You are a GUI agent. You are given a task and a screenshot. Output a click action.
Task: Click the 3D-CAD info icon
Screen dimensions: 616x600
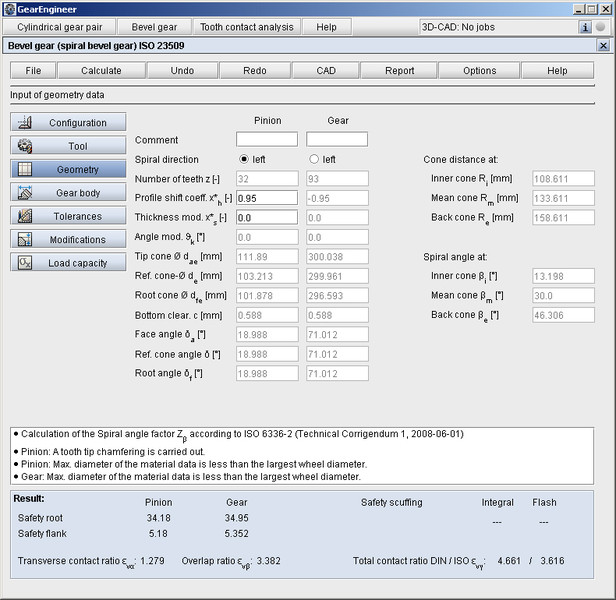click(586, 27)
